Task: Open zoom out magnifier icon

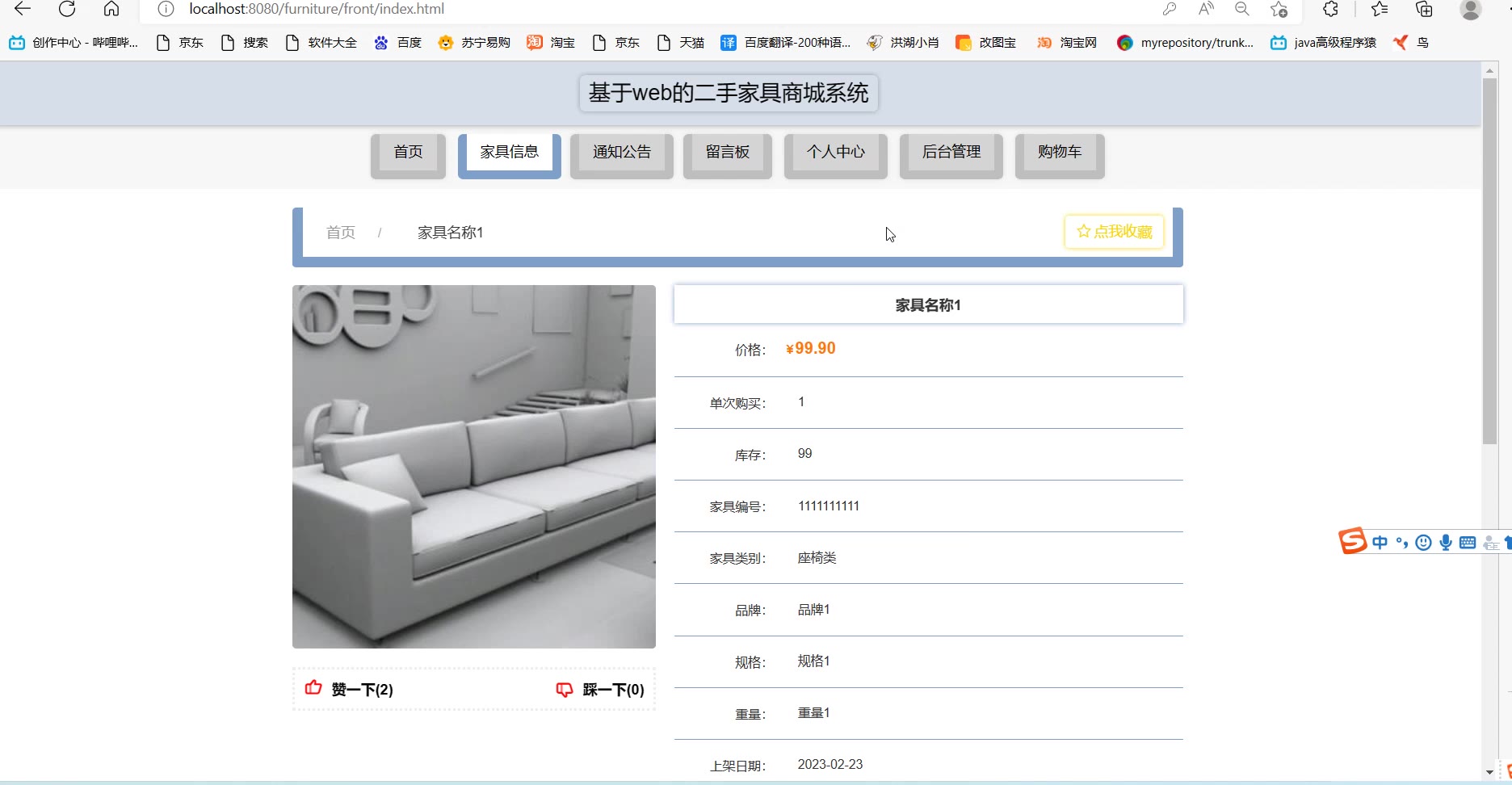Action: pyautogui.click(x=1242, y=9)
